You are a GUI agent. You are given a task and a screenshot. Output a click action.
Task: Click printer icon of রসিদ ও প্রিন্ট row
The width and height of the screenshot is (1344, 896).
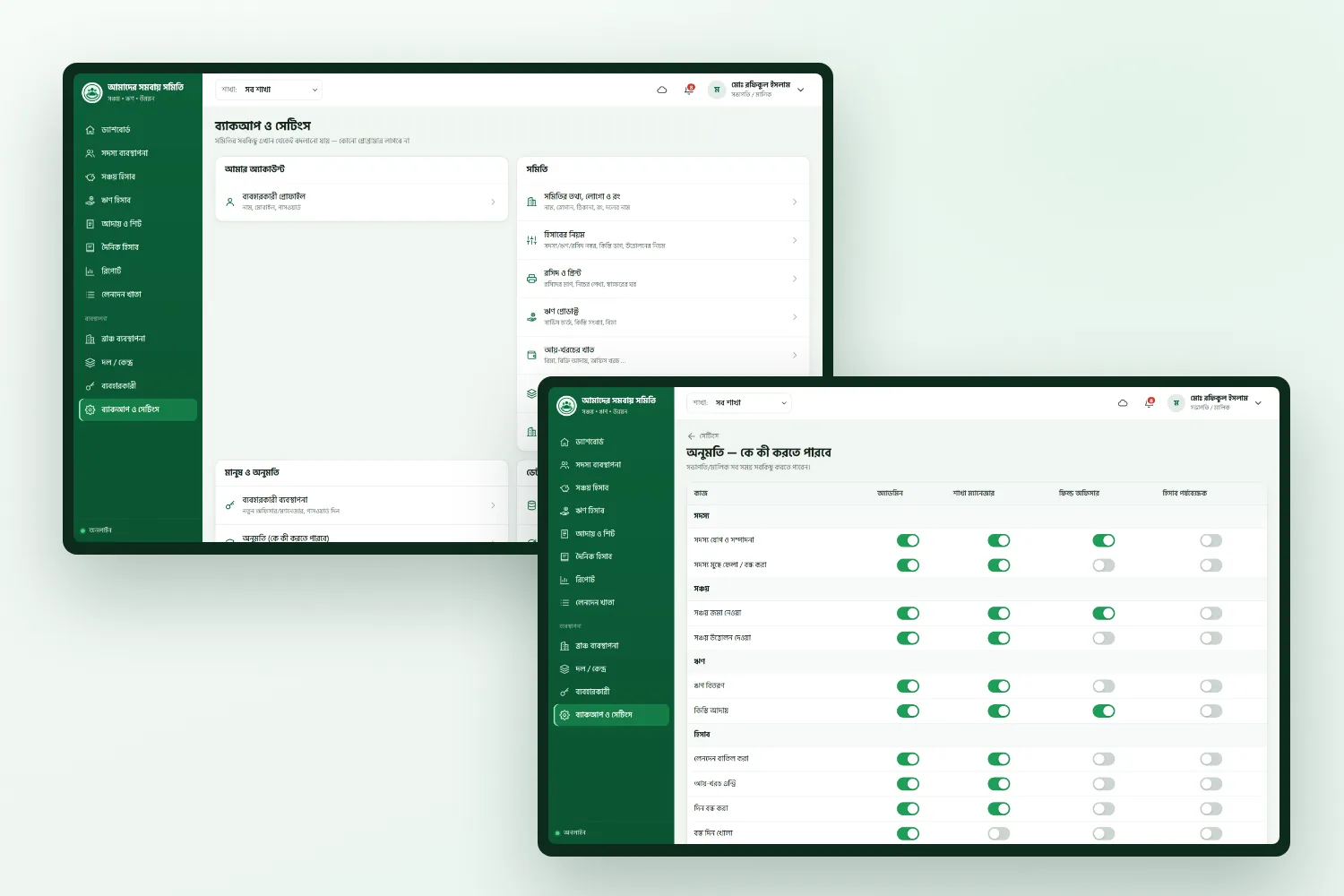coord(531,279)
